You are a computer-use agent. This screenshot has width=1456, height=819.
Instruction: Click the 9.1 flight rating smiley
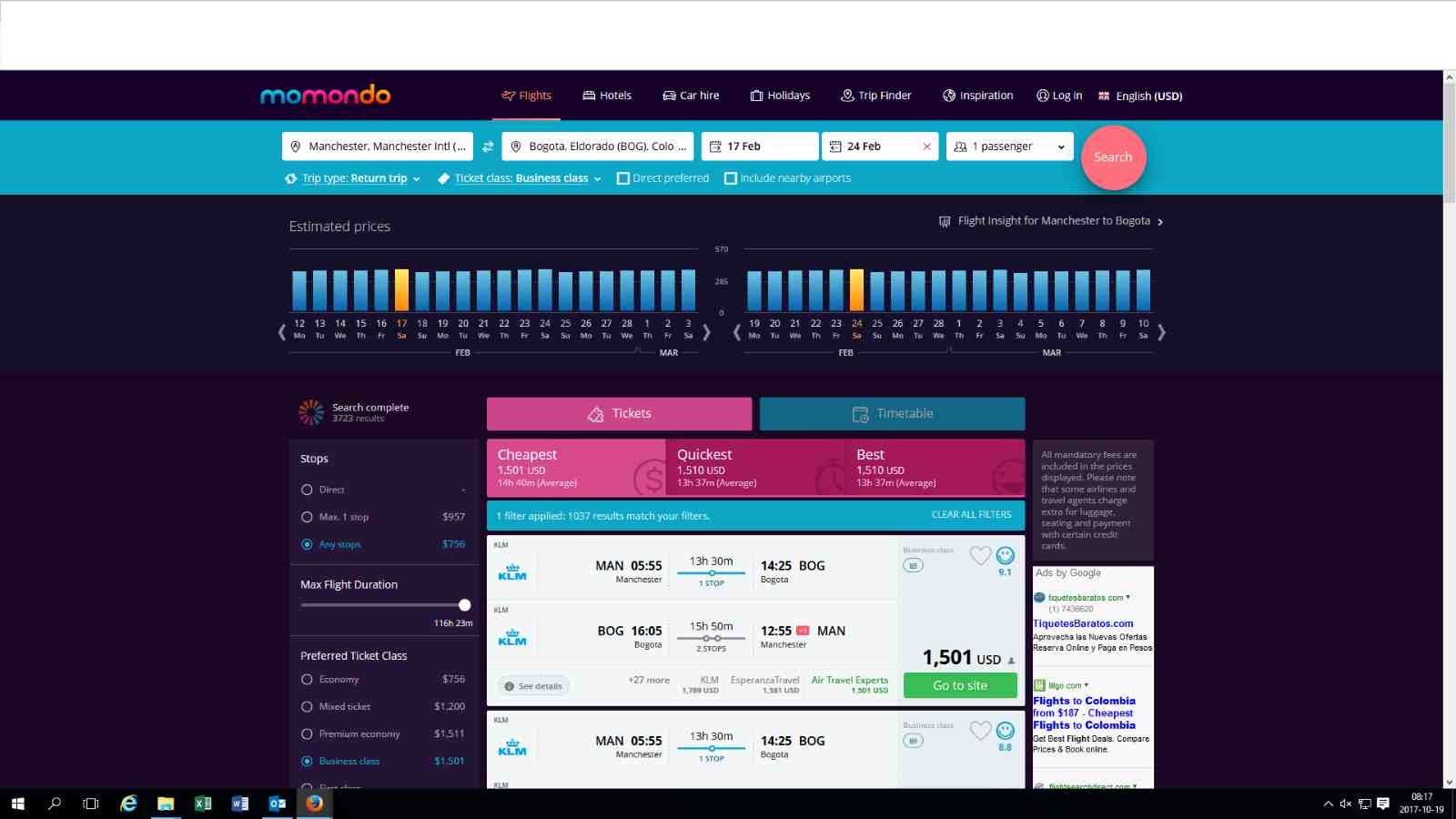1005,555
